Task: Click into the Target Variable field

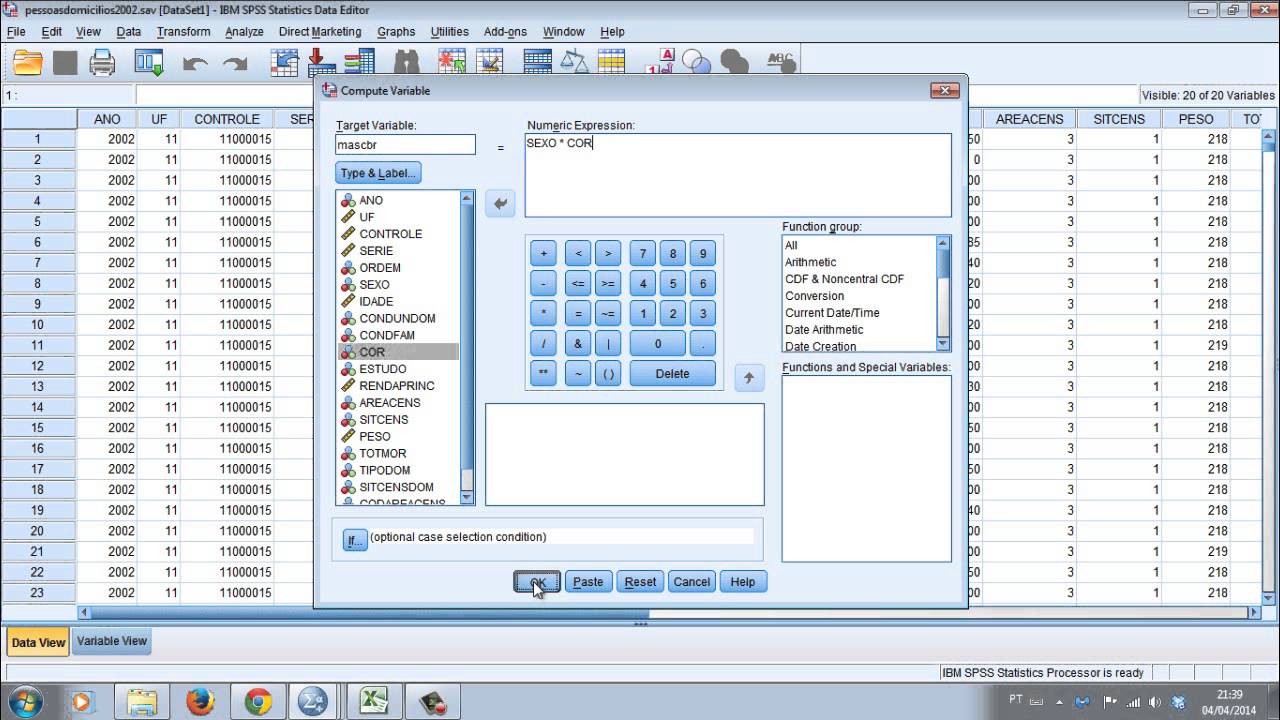Action: pos(405,145)
